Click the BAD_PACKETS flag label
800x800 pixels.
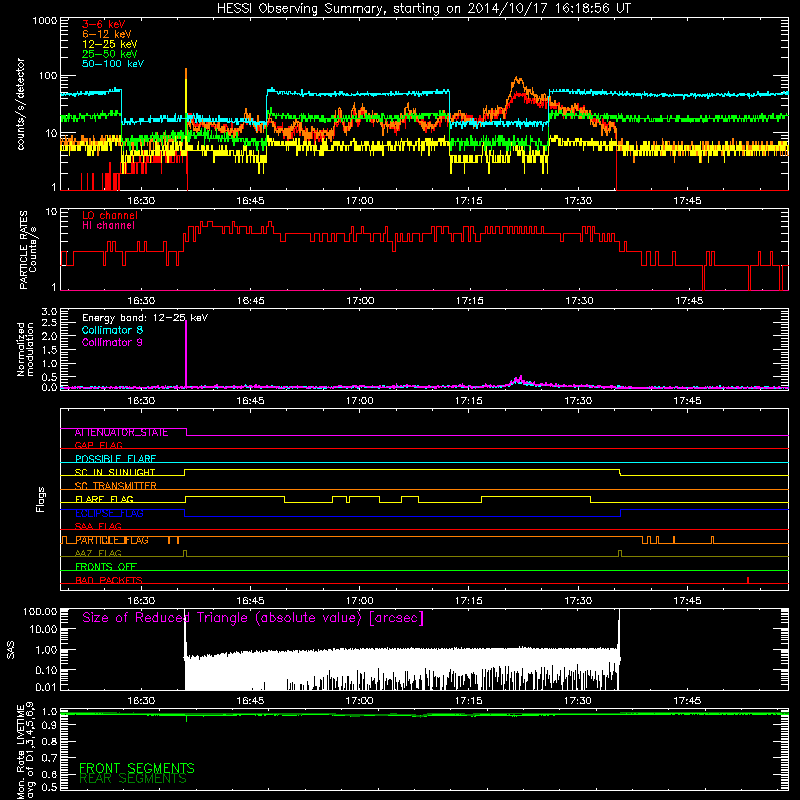[109, 581]
